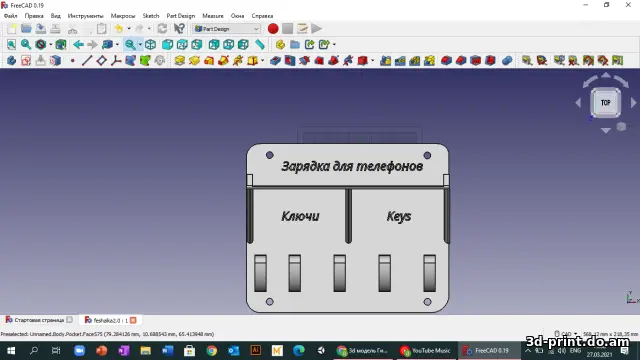640x360 pixels.
Task: Toggle the bounding box icon
Action: click(61, 44)
